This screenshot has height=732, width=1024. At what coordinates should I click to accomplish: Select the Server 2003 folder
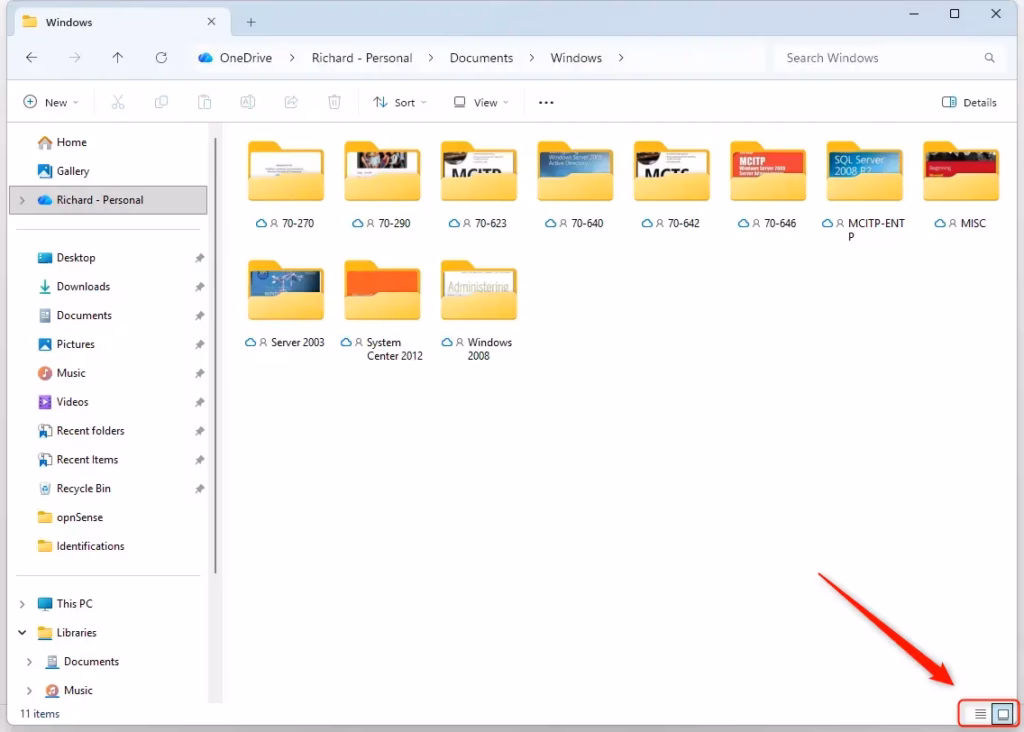(285, 304)
